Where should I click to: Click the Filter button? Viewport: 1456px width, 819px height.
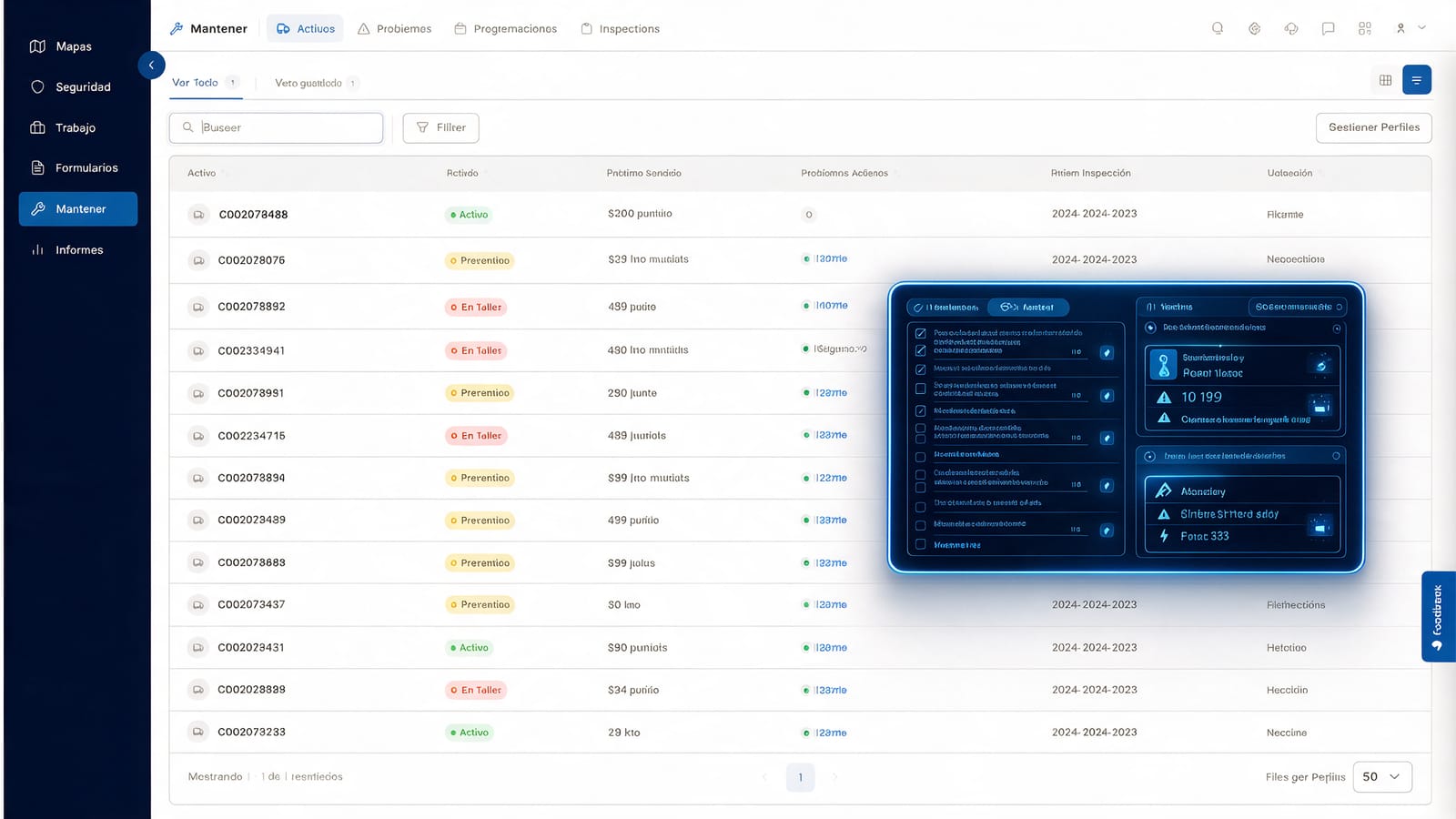click(x=441, y=127)
